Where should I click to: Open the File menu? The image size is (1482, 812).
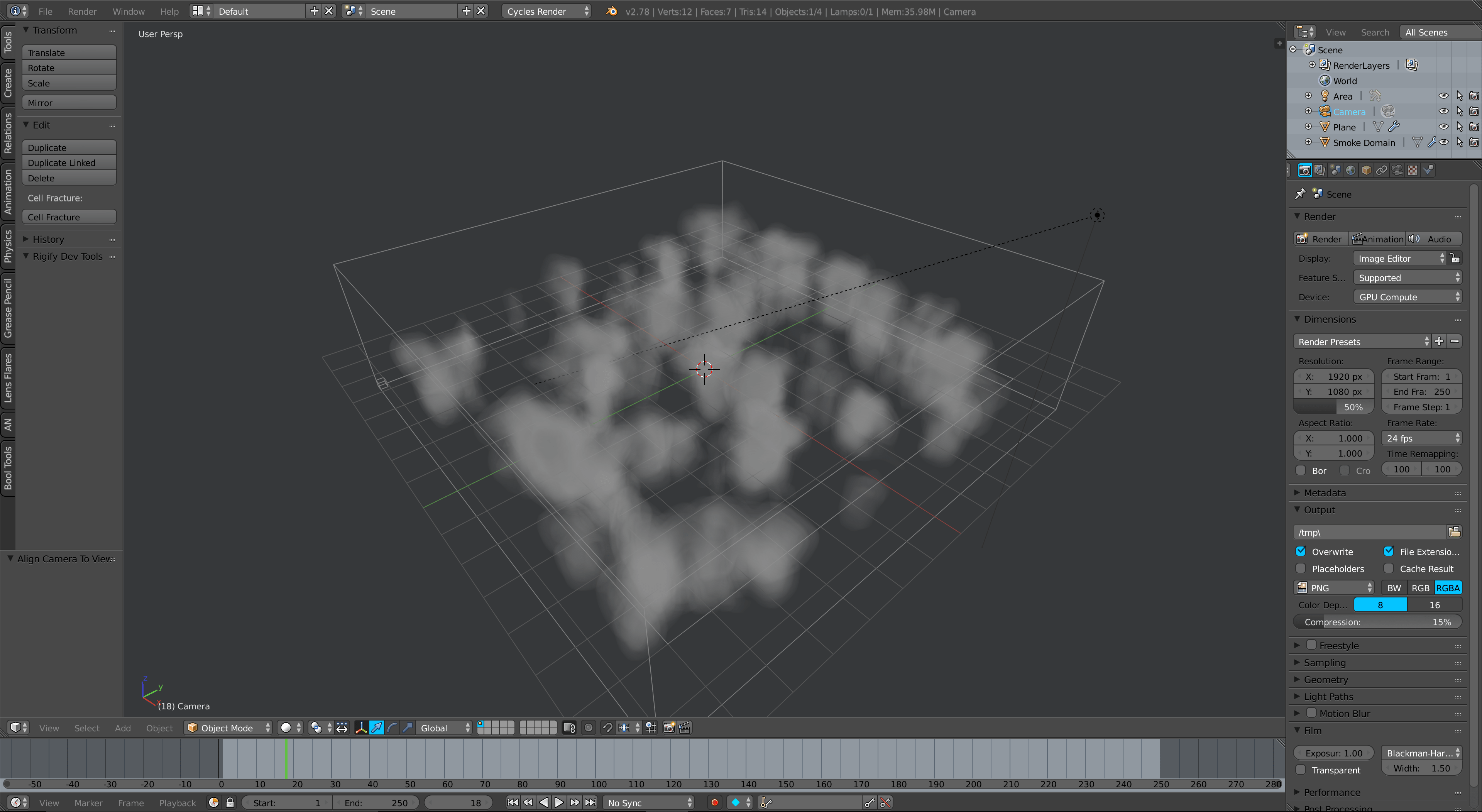click(45, 11)
